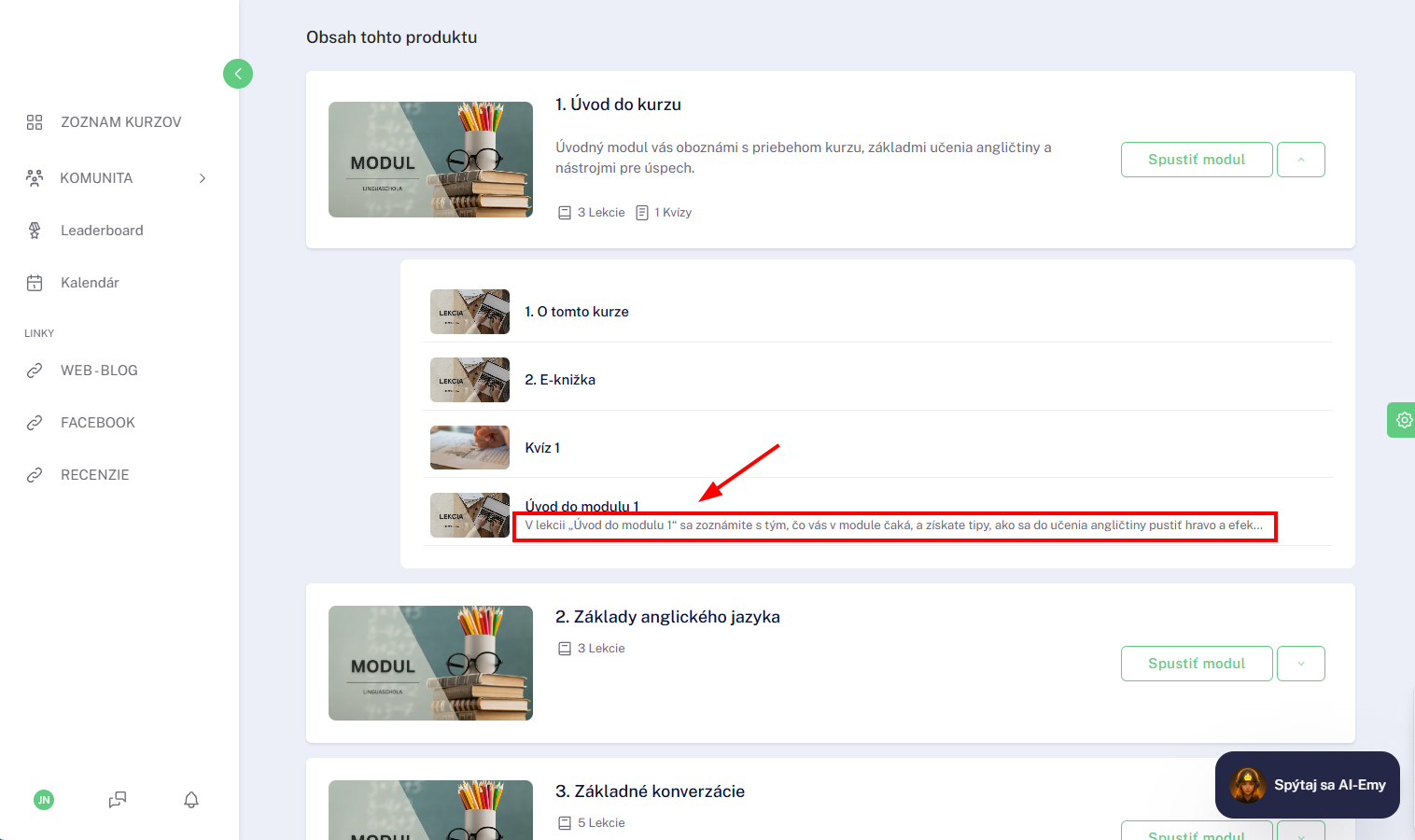1415x840 pixels.
Task: Open the green settings gear tab
Action: (1402, 420)
